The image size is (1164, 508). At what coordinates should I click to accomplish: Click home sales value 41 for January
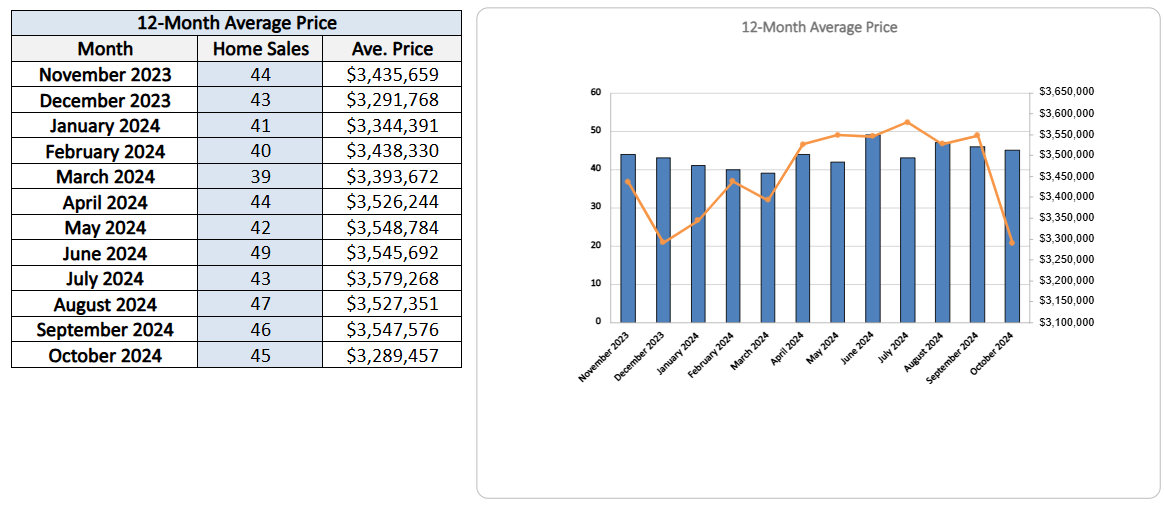[260, 126]
